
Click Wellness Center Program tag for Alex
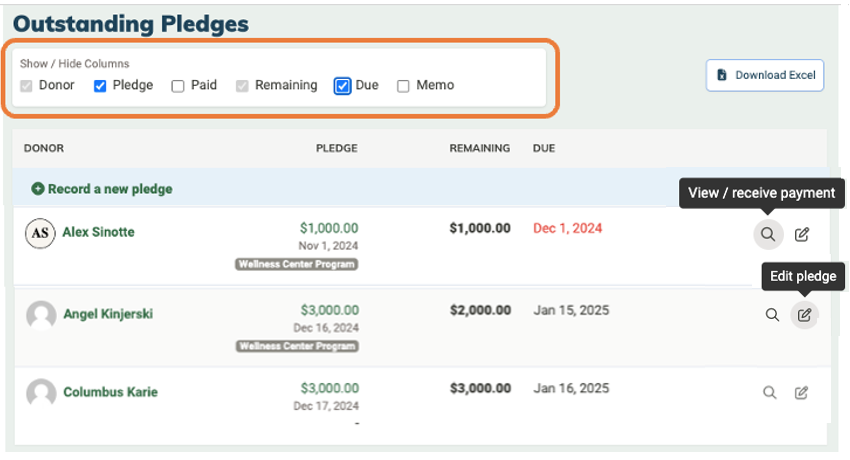[x=297, y=265]
